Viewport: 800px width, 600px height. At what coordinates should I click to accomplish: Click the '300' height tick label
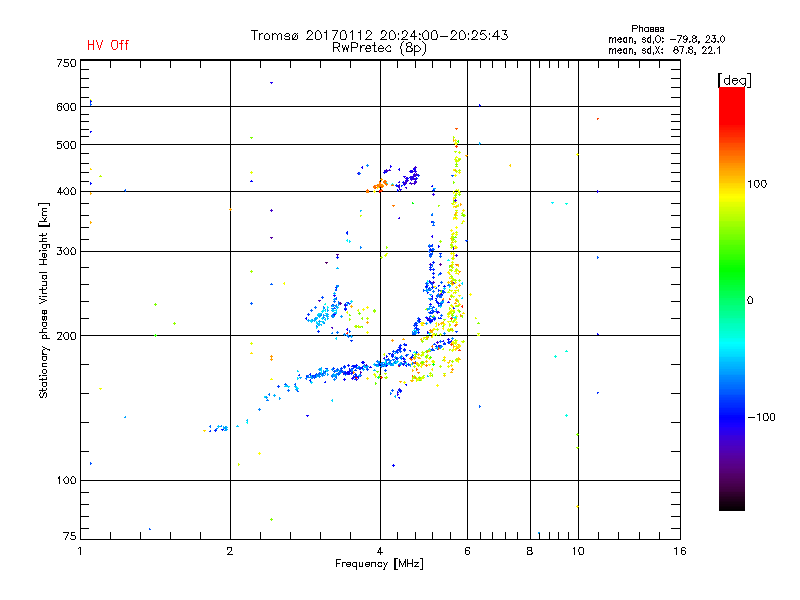[x=66, y=251]
